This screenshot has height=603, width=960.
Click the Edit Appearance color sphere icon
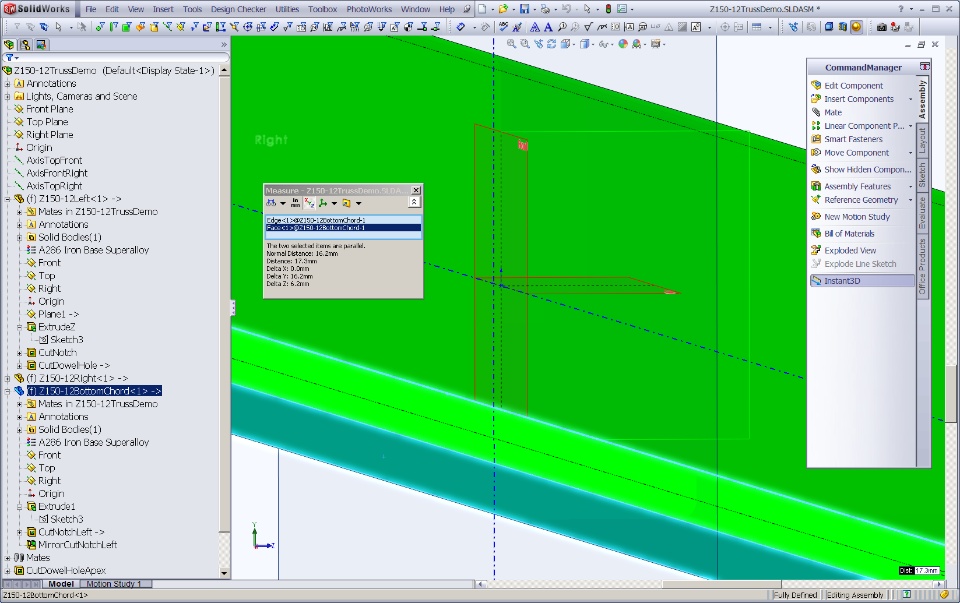point(623,44)
